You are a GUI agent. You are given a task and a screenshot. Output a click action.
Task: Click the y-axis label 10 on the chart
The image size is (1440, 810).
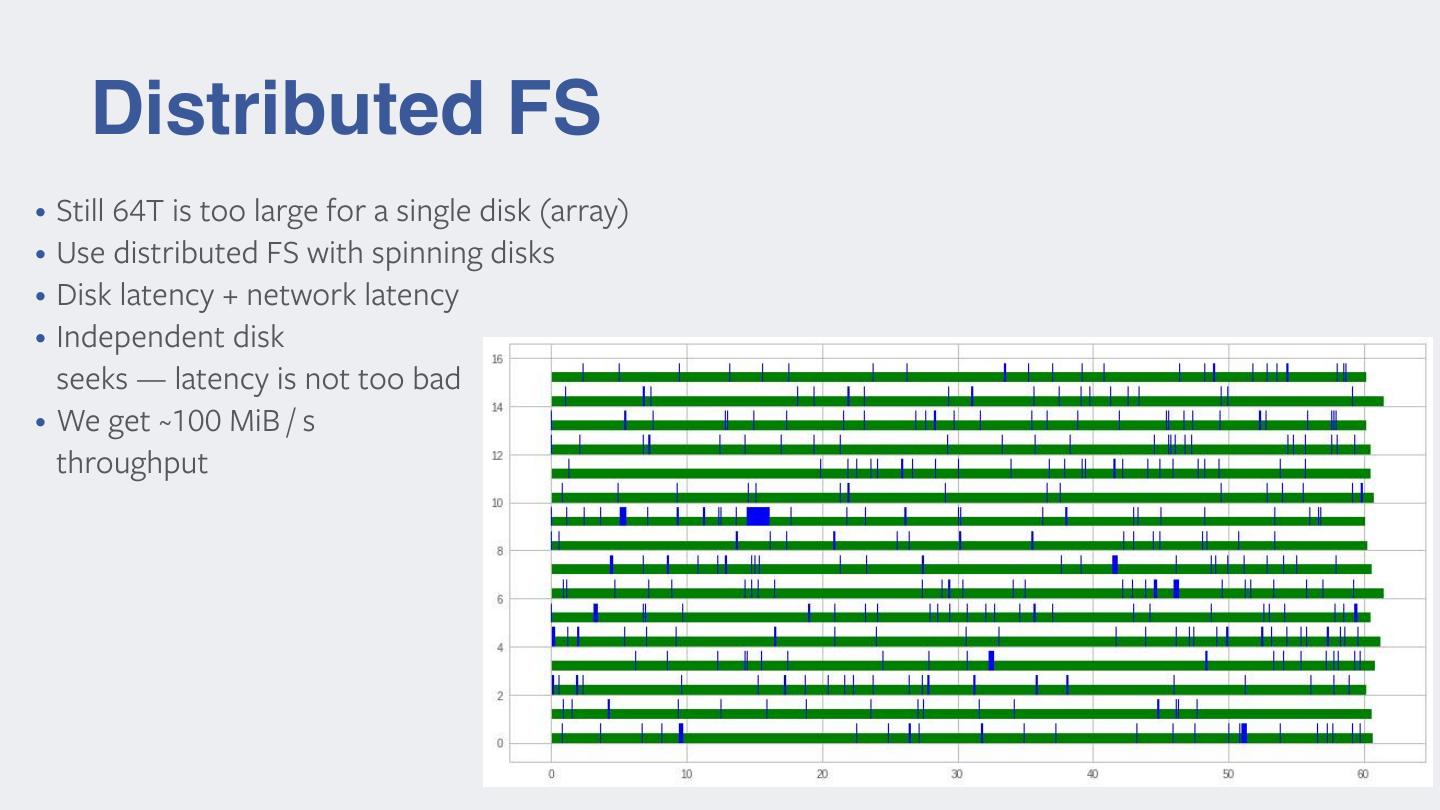(498, 503)
